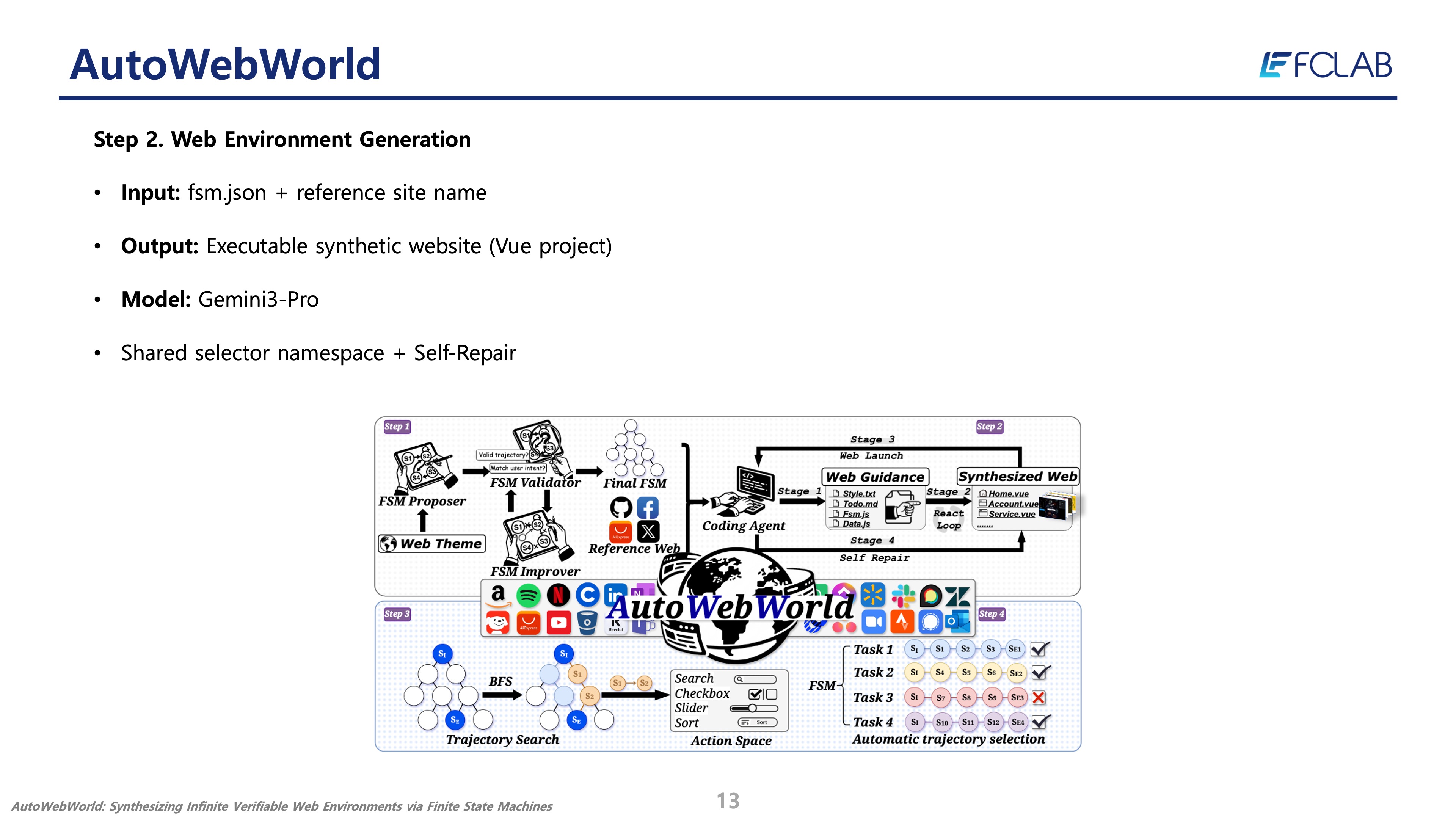Viewport: 1456px width, 819px height.
Task: Click the red X box next to Task 3
Action: click(1038, 698)
